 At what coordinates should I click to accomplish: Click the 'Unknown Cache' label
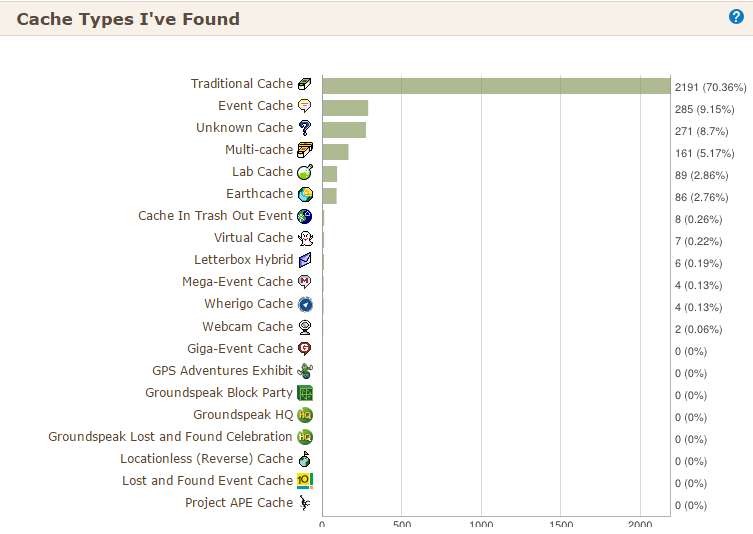244,128
